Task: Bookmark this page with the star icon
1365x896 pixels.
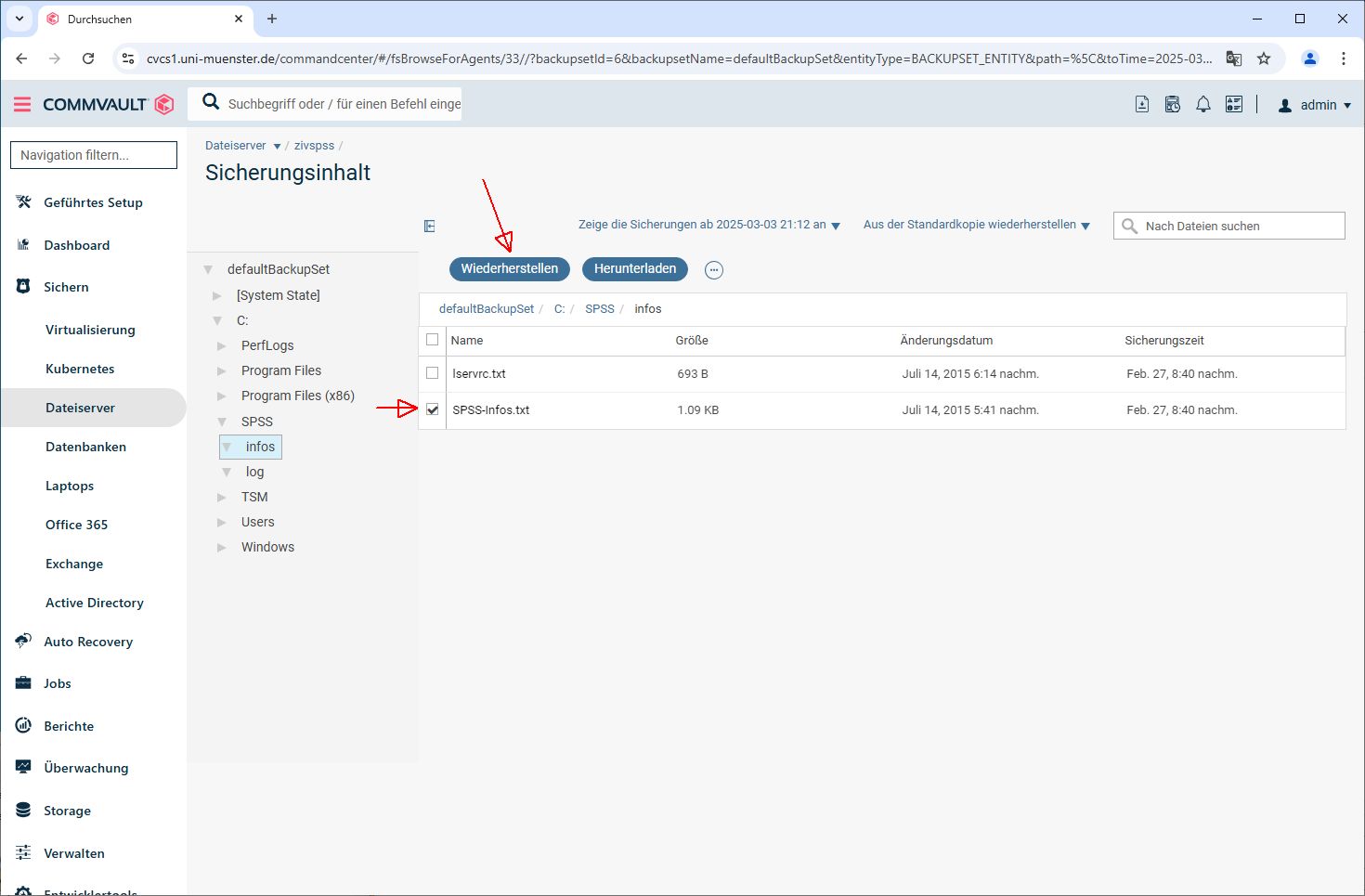Action: 1264,58
